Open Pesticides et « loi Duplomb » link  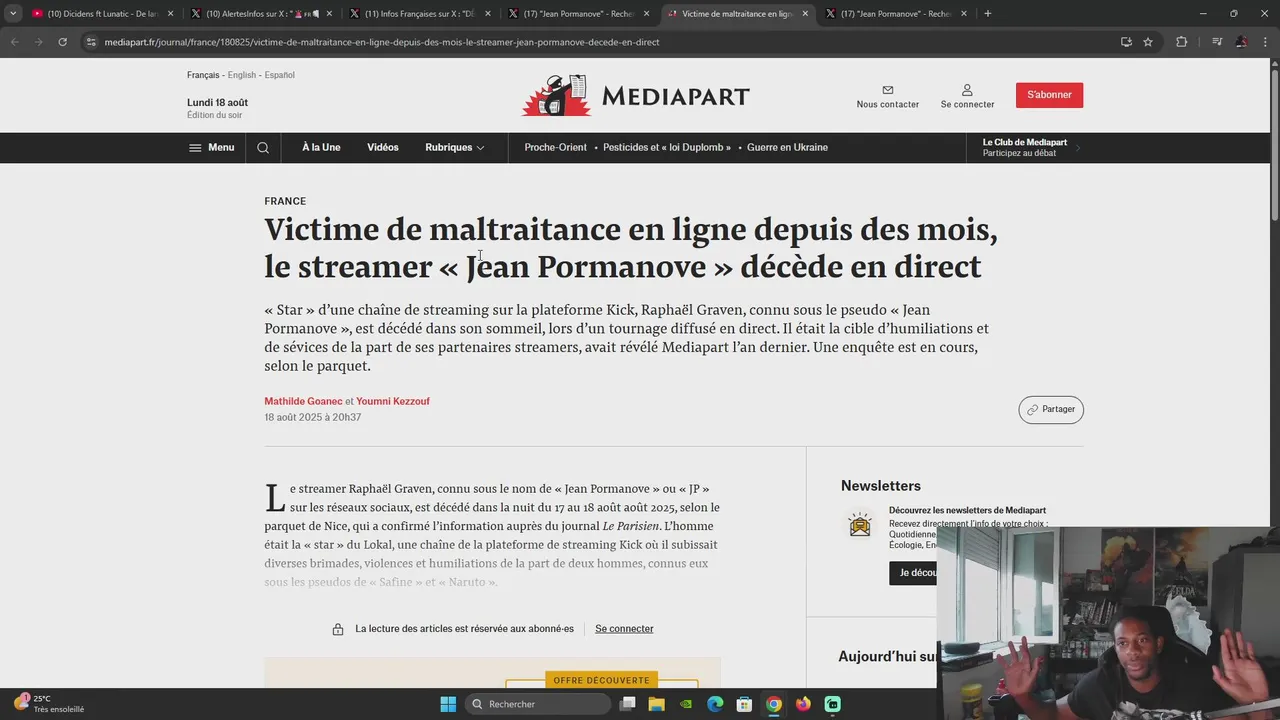pyautogui.click(x=668, y=147)
